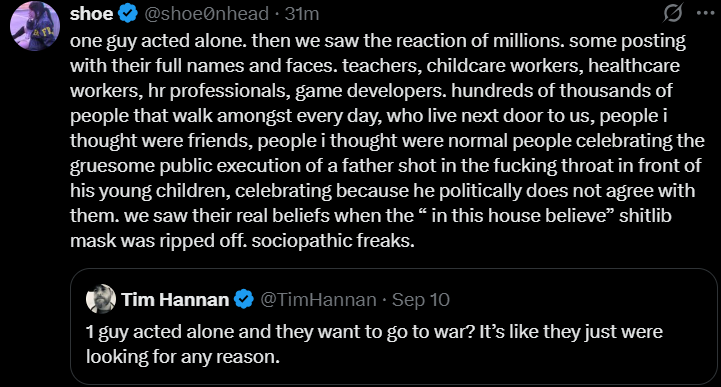The height and width of the screenshot is (387, 721).
Task: Open the 31m timestamp permalink
Action: coord(302,14)
